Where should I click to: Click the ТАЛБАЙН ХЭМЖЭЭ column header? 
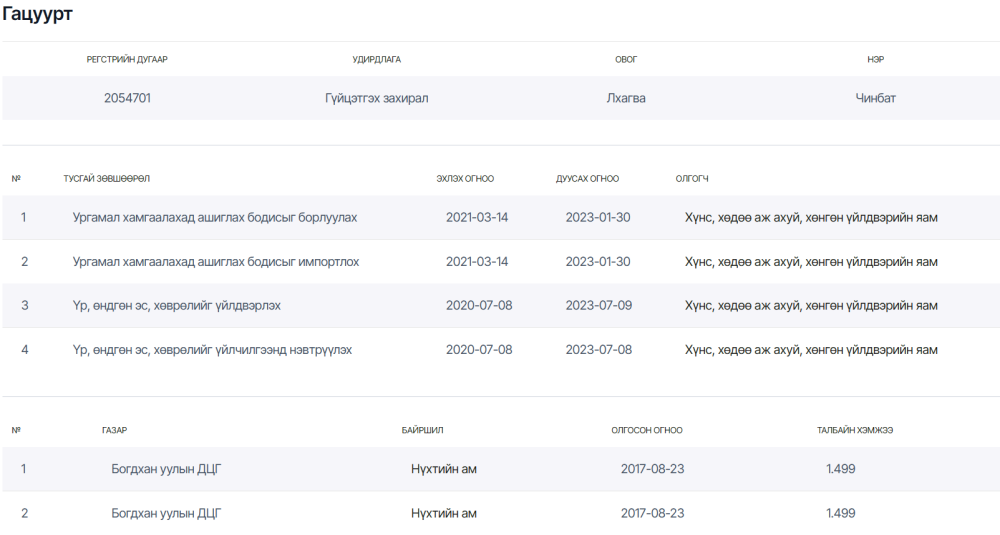tap(855, 430)
